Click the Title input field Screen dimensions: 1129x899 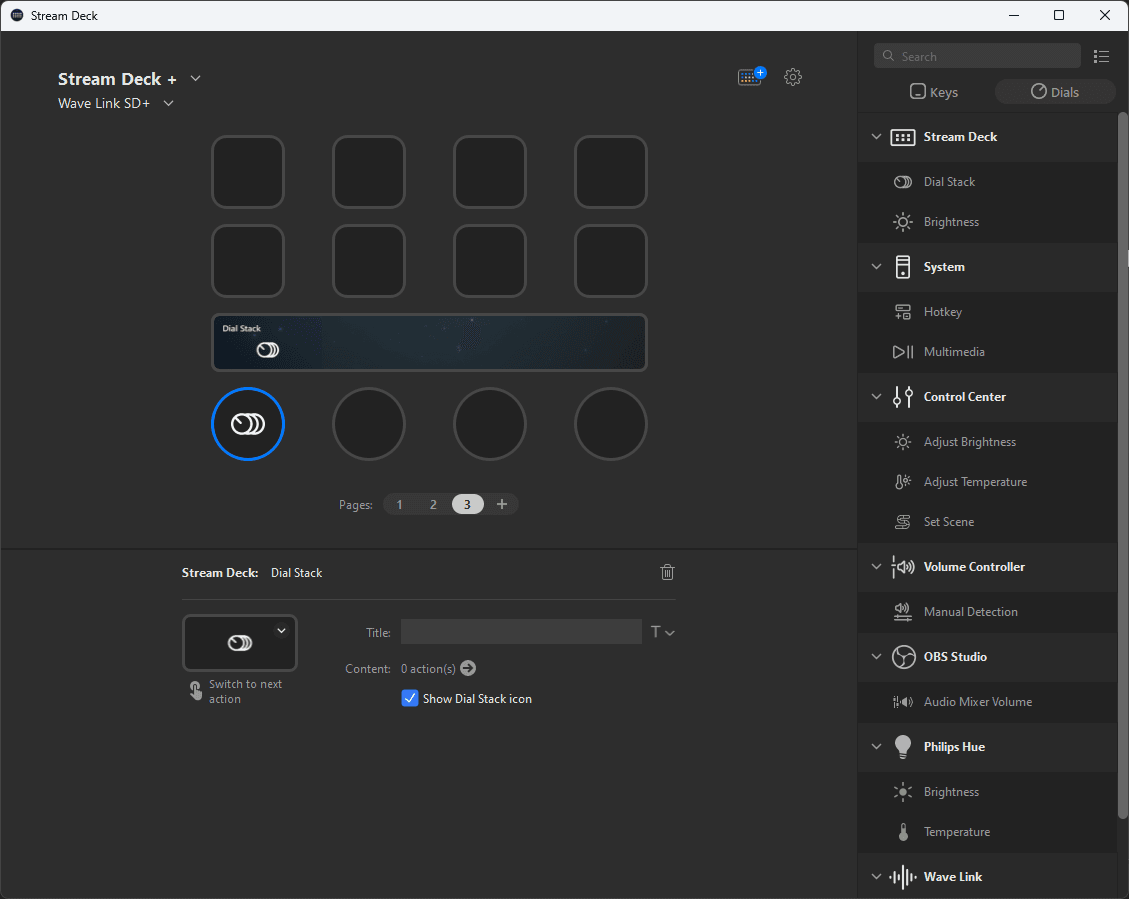click(x=520, y=632)
